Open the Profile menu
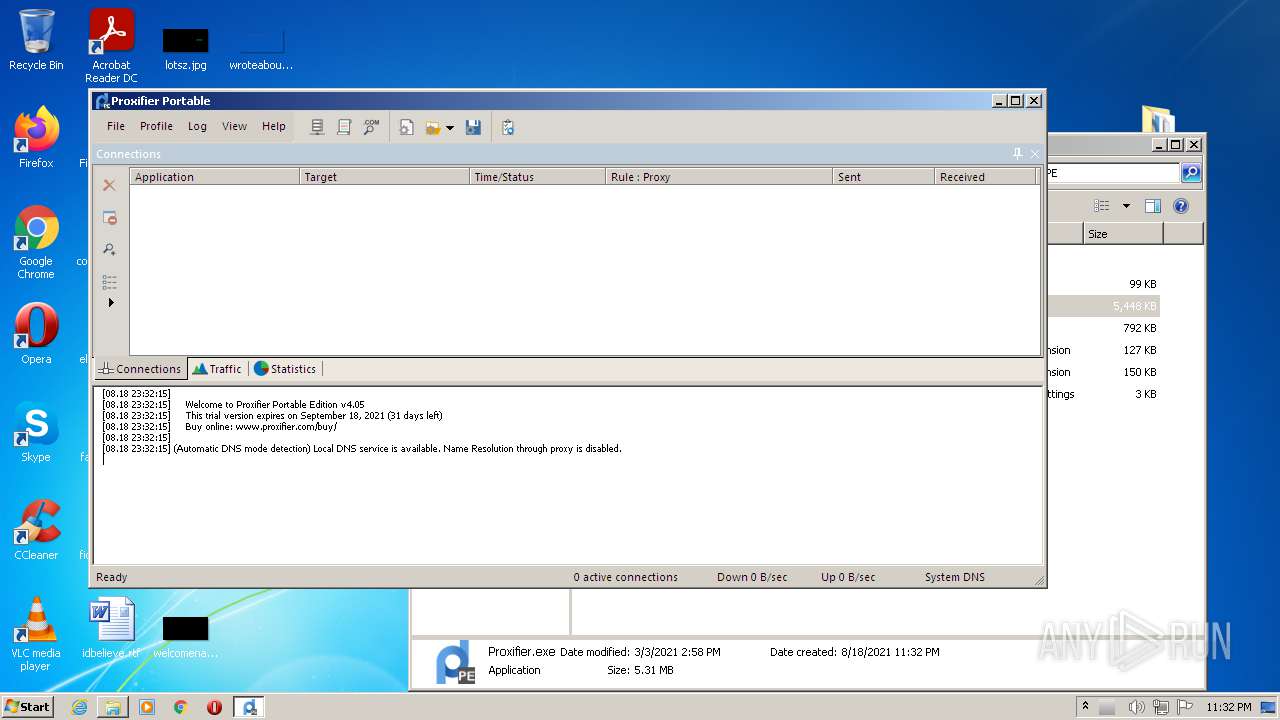Viewport: 1280px width, 720px height. tap(156, 126)
